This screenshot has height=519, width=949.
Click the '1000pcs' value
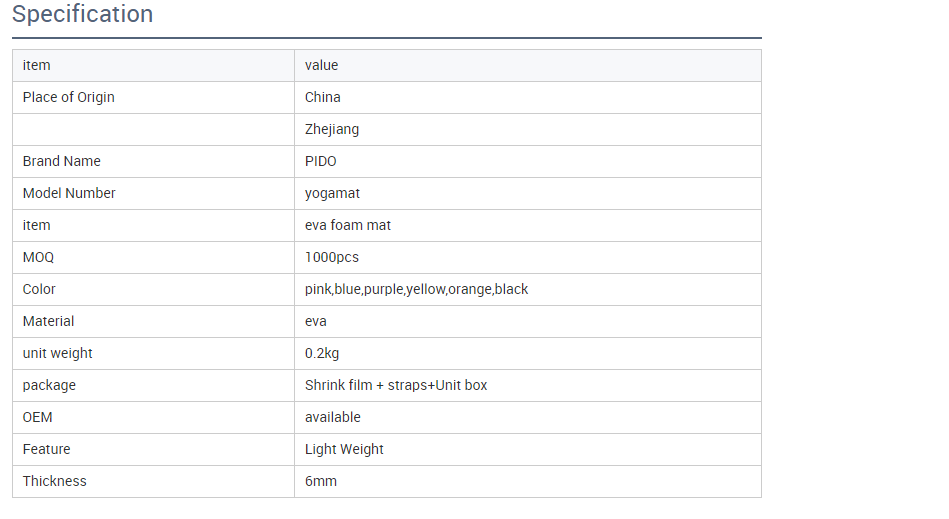point(332,257)
